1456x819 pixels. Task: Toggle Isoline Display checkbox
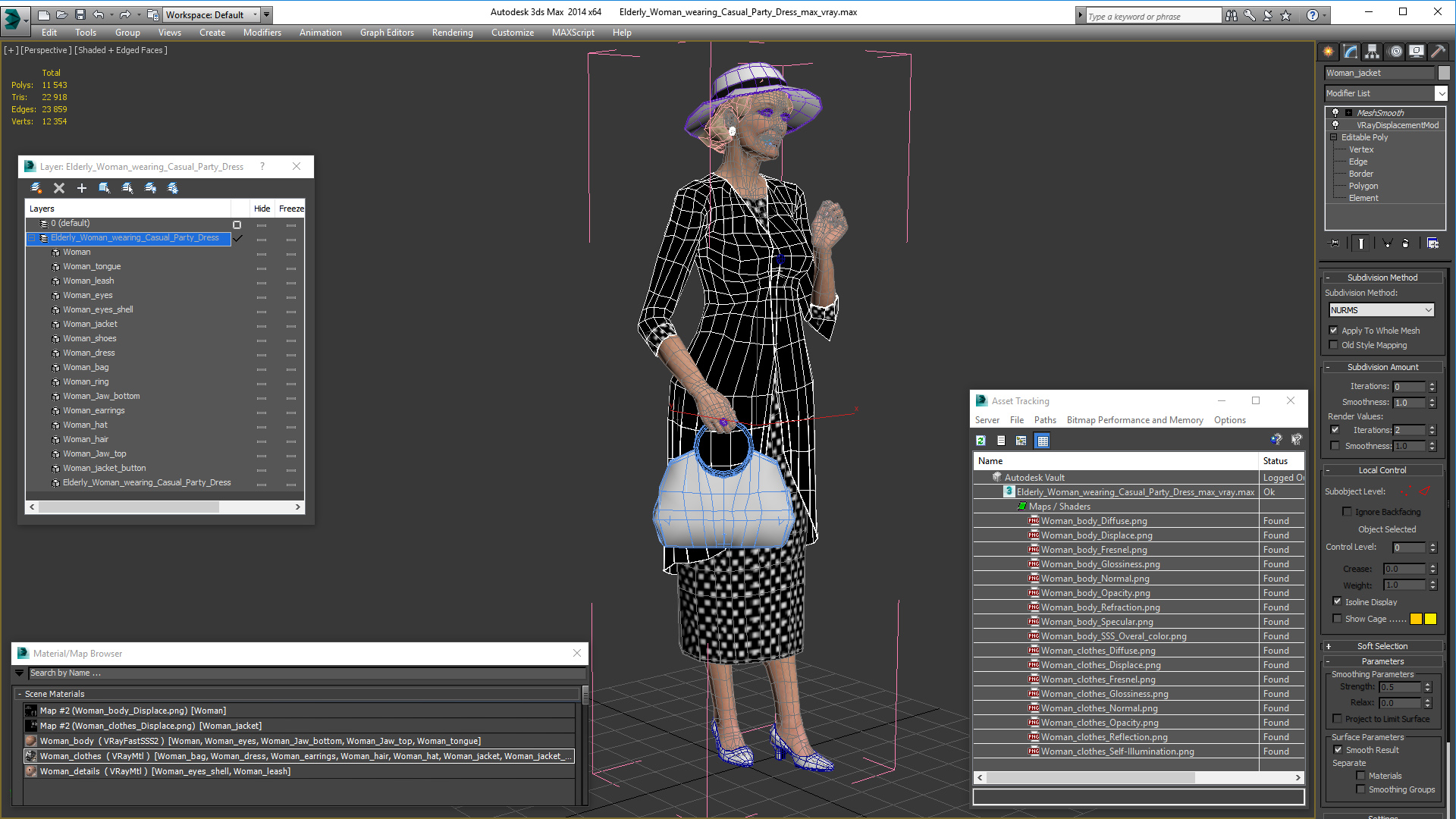[x=1338, y=601]
